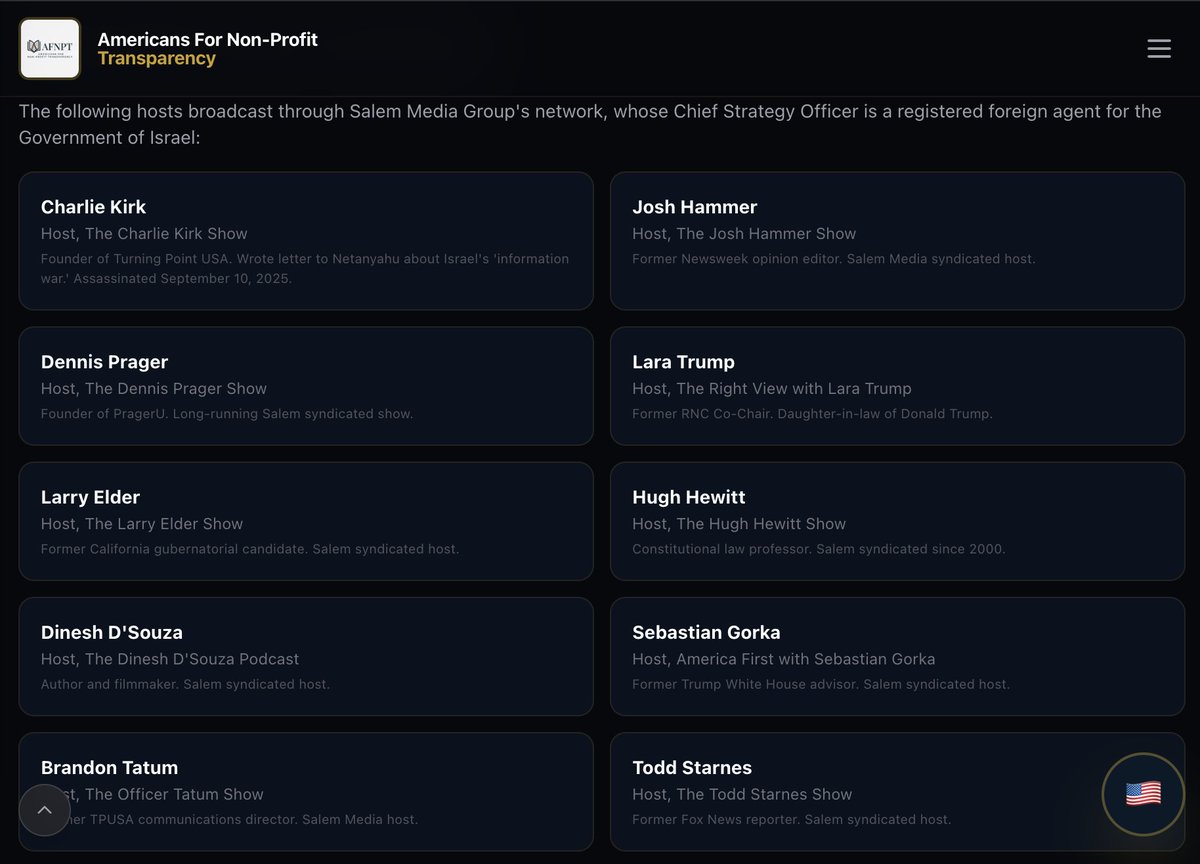Screen dimensions: 1200x864
Task: Open the hamburger menu icon
Action: pyautogui.click(x=1159, y=48)
